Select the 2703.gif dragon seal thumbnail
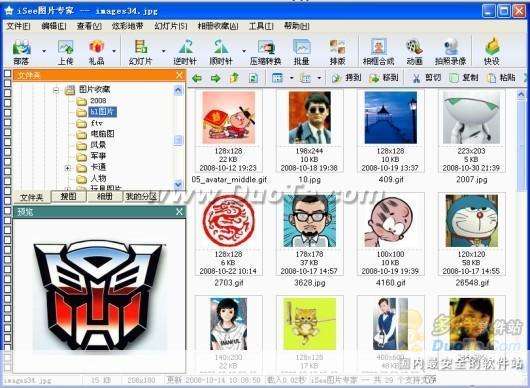Viewport: 530px width, 388px height. point(229,220)
